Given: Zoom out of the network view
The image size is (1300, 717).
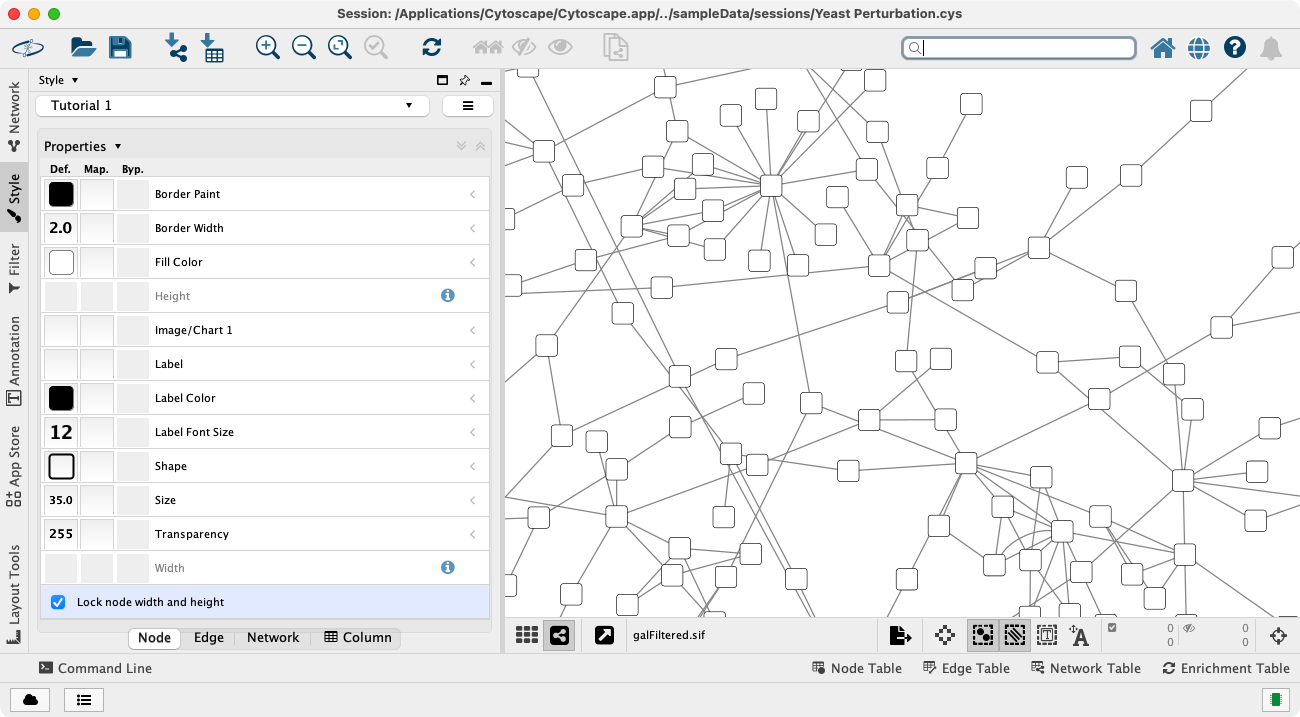Looking at the screenshot, I should pos(303,47).
